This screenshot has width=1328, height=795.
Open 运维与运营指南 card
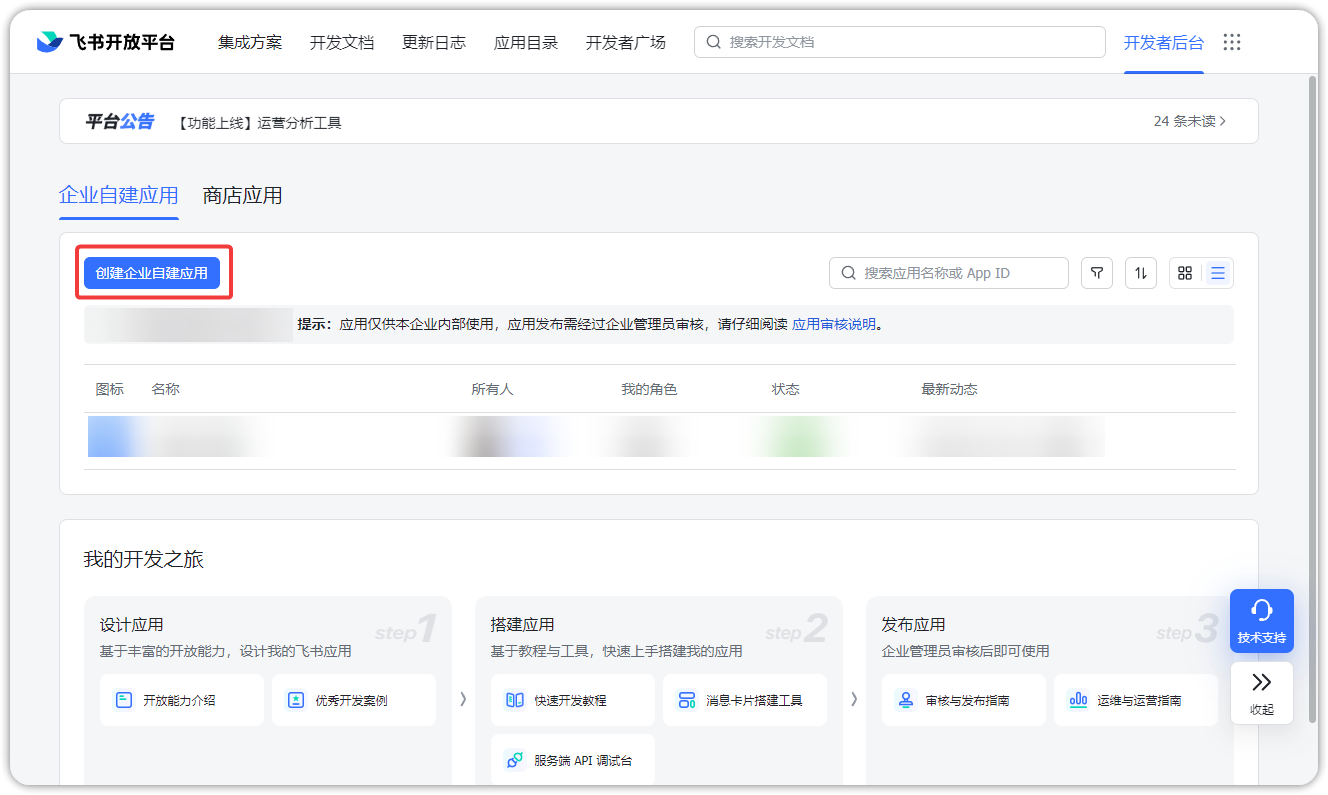click(x=1136, y=700)
